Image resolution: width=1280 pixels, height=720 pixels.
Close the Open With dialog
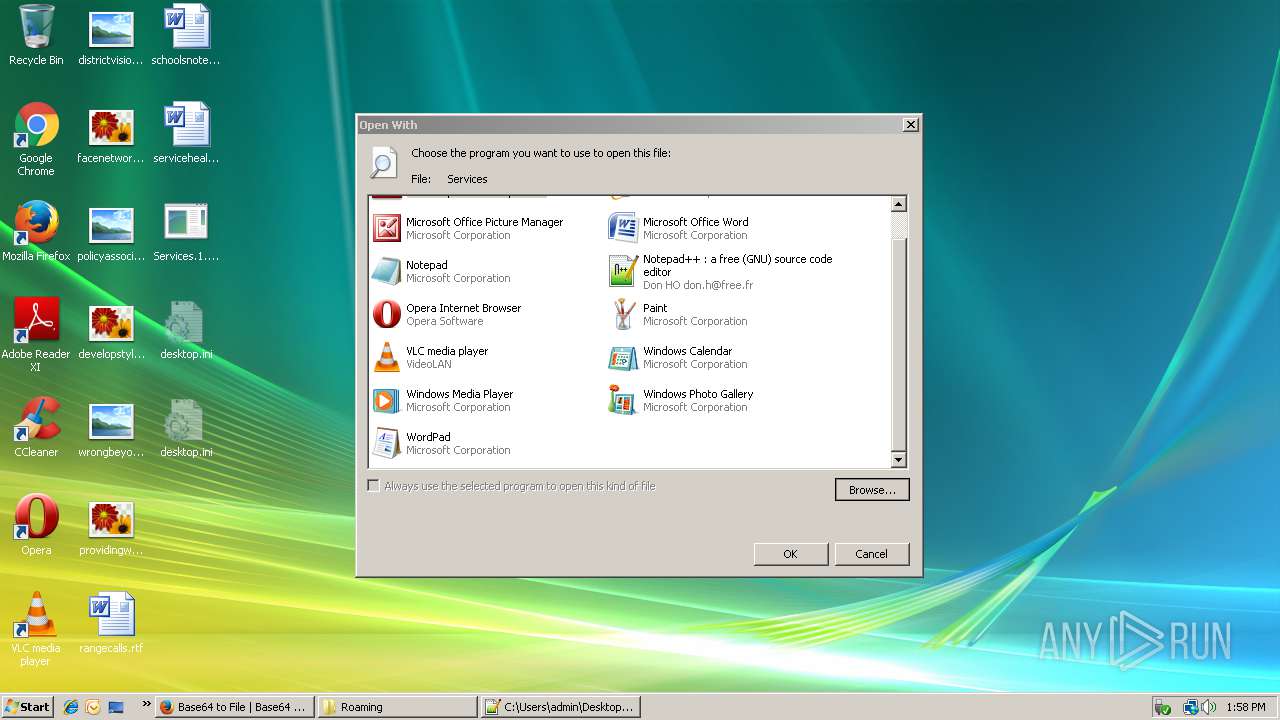coord(910,125)
